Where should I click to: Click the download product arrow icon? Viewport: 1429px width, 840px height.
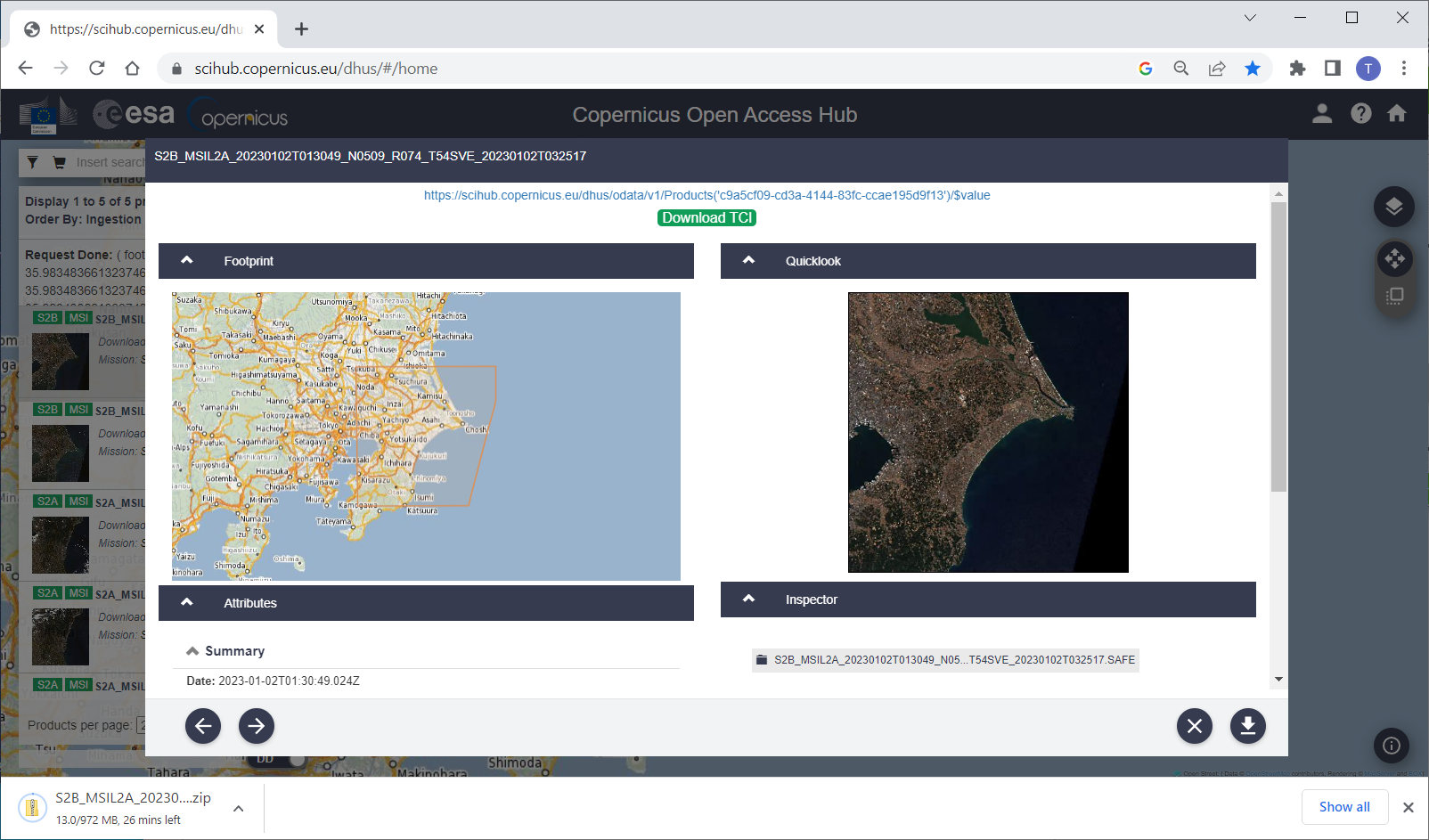1247,726
